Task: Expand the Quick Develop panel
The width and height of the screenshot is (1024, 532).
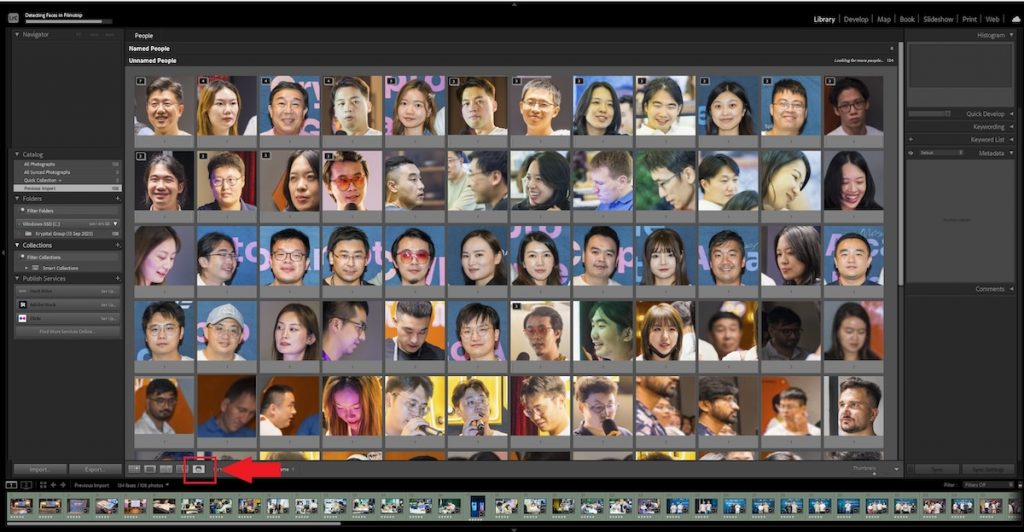Action: tap(1012, 114)
